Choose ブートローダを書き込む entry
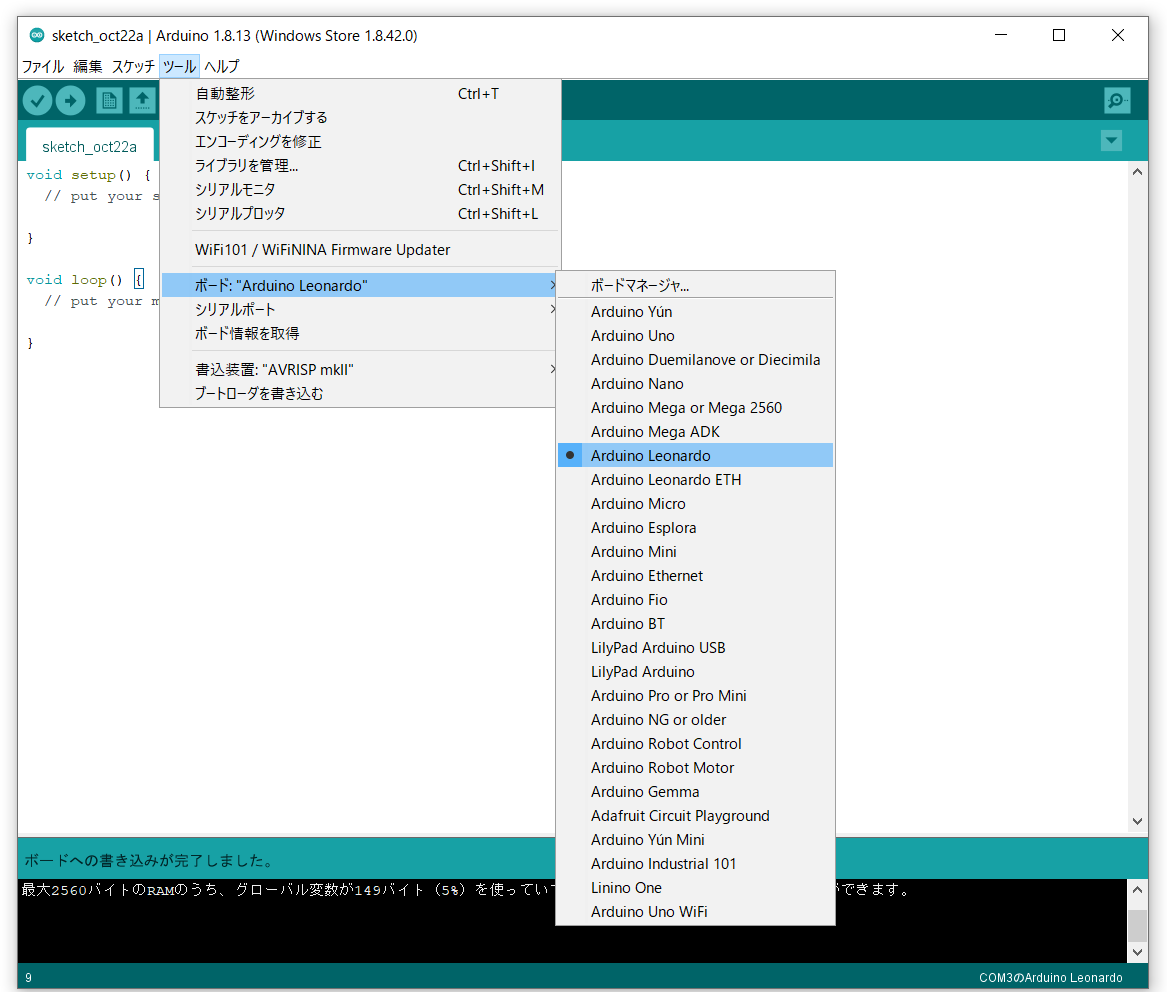 tap(359, 393)
